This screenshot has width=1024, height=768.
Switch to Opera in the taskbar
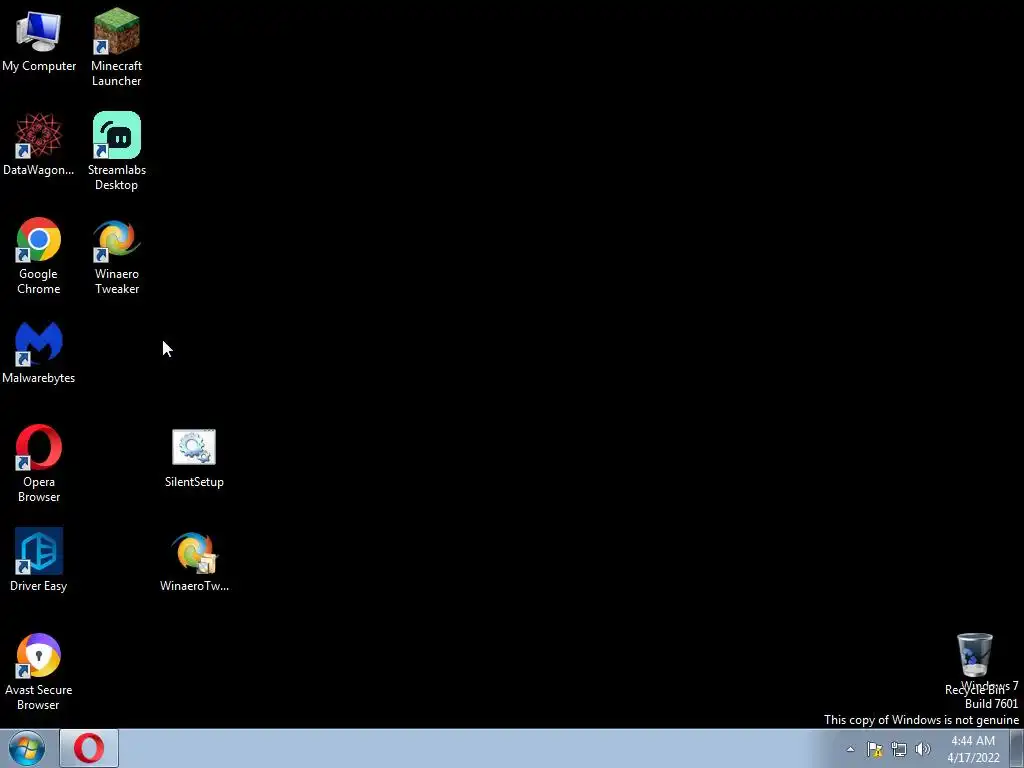(x=89, y=748)
